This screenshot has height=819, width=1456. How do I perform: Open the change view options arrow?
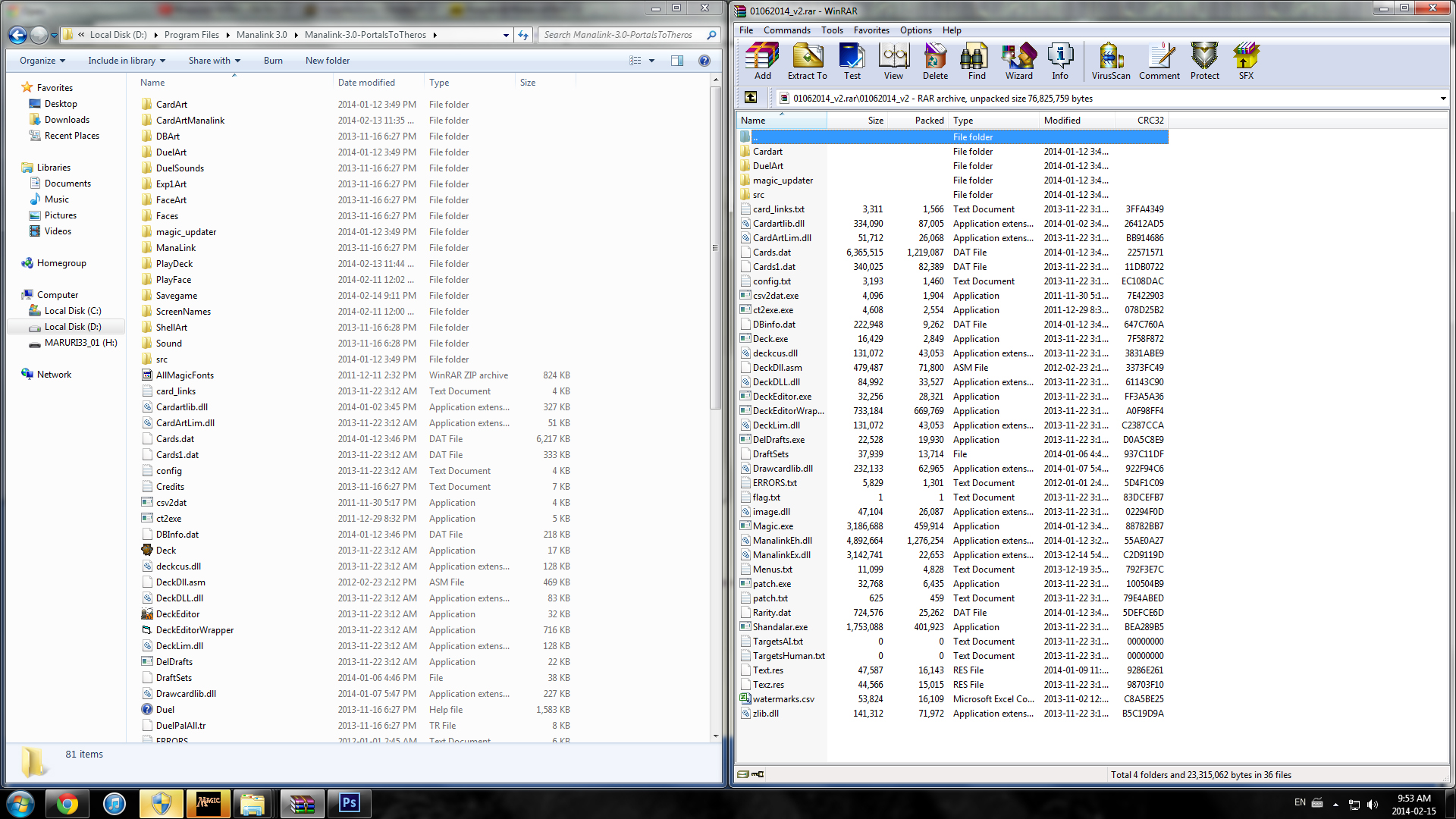click(651, 61)
